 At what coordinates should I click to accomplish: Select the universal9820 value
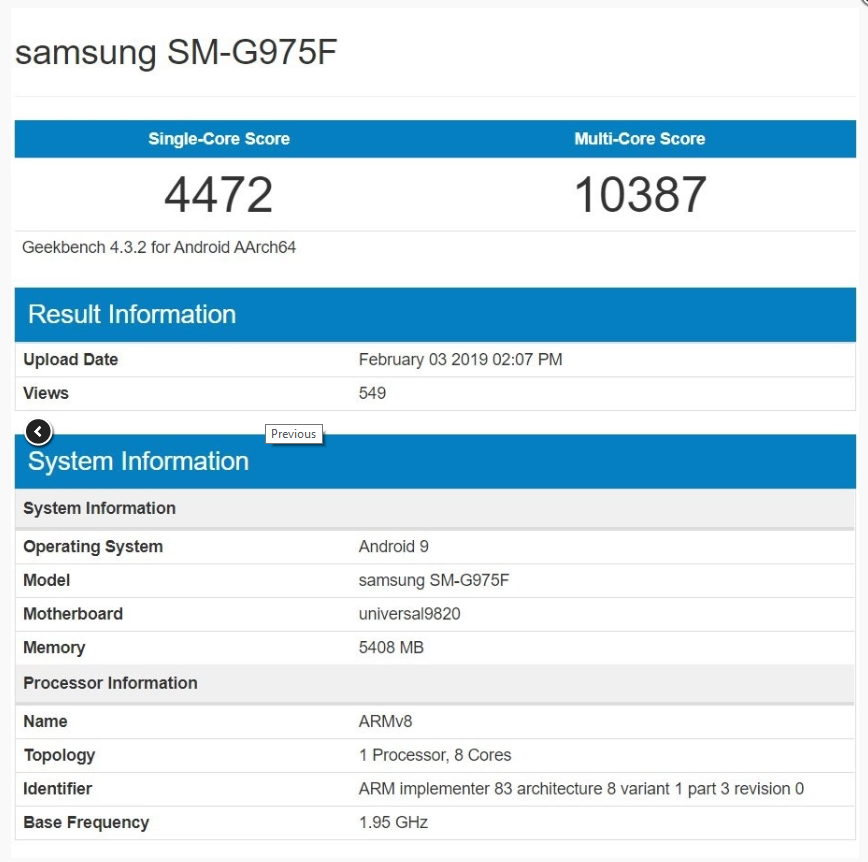pyautogui.click(x=409, y=614)
